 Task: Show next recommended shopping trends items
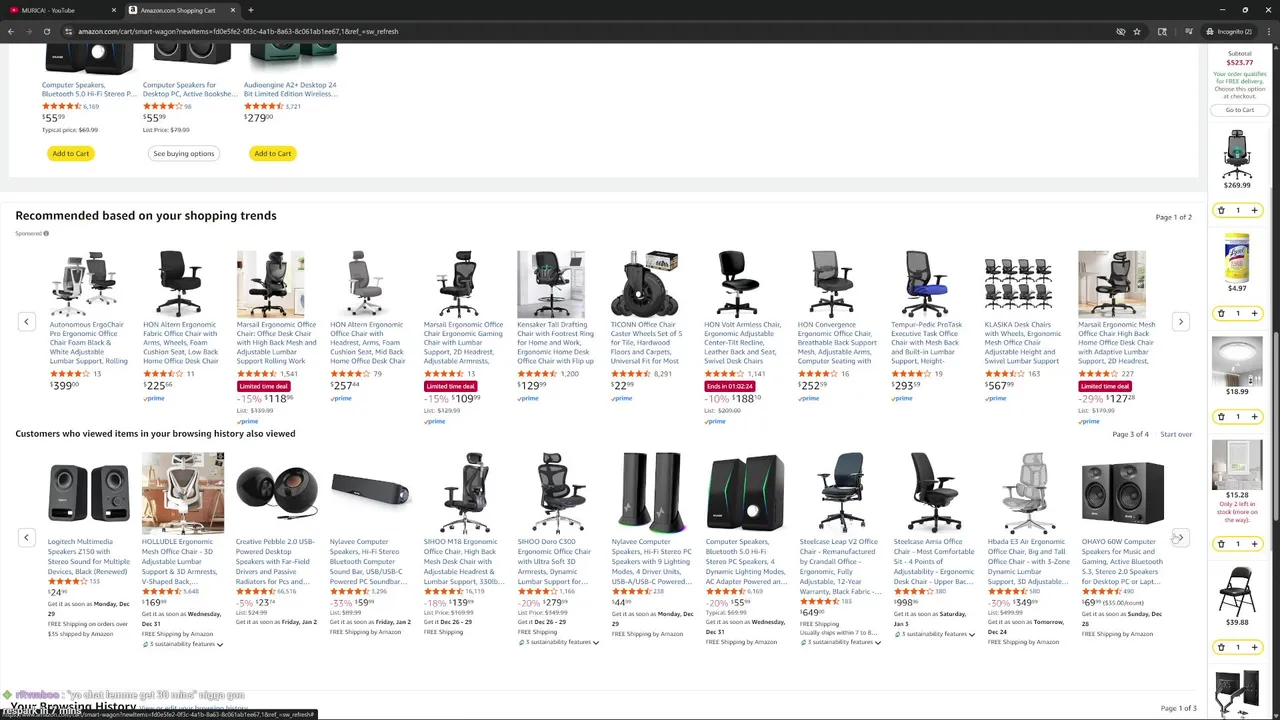(1181, 321)
